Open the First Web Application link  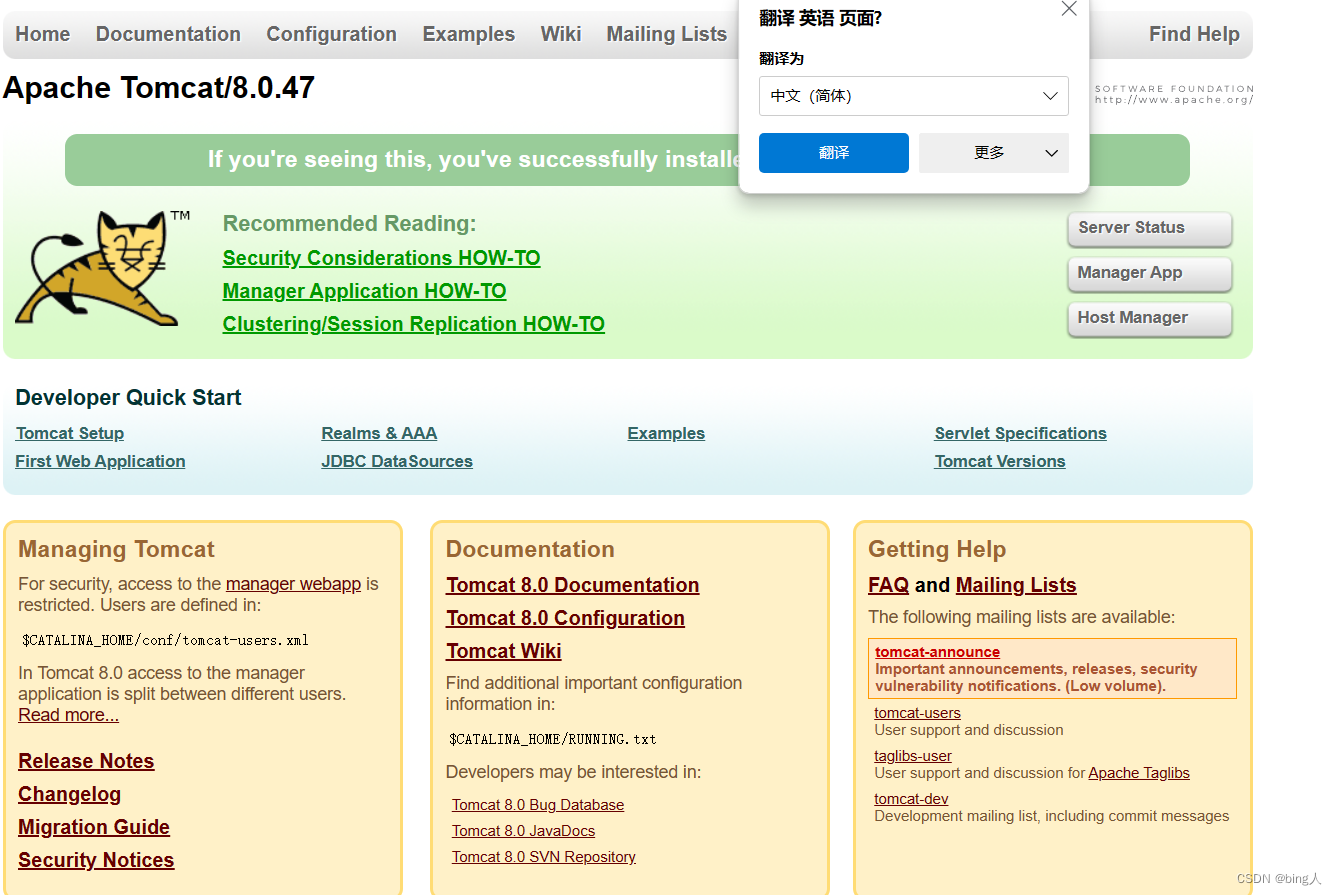click(100, 461)
